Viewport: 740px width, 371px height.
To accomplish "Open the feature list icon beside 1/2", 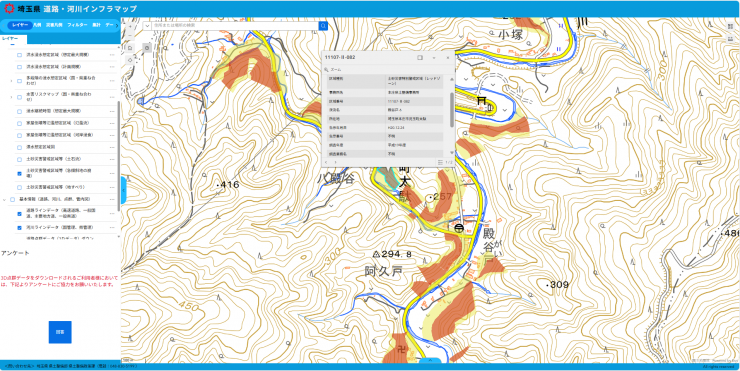I will point(440,162).
